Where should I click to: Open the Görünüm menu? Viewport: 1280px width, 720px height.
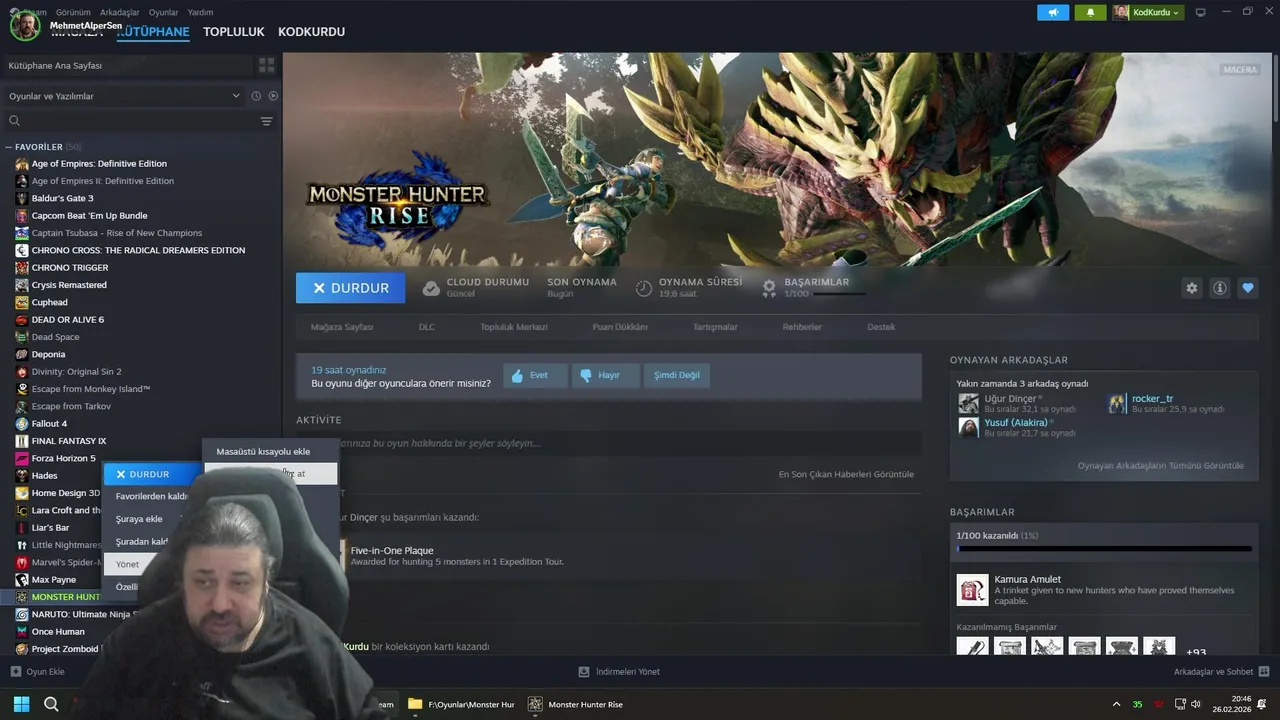coord(73,12)
